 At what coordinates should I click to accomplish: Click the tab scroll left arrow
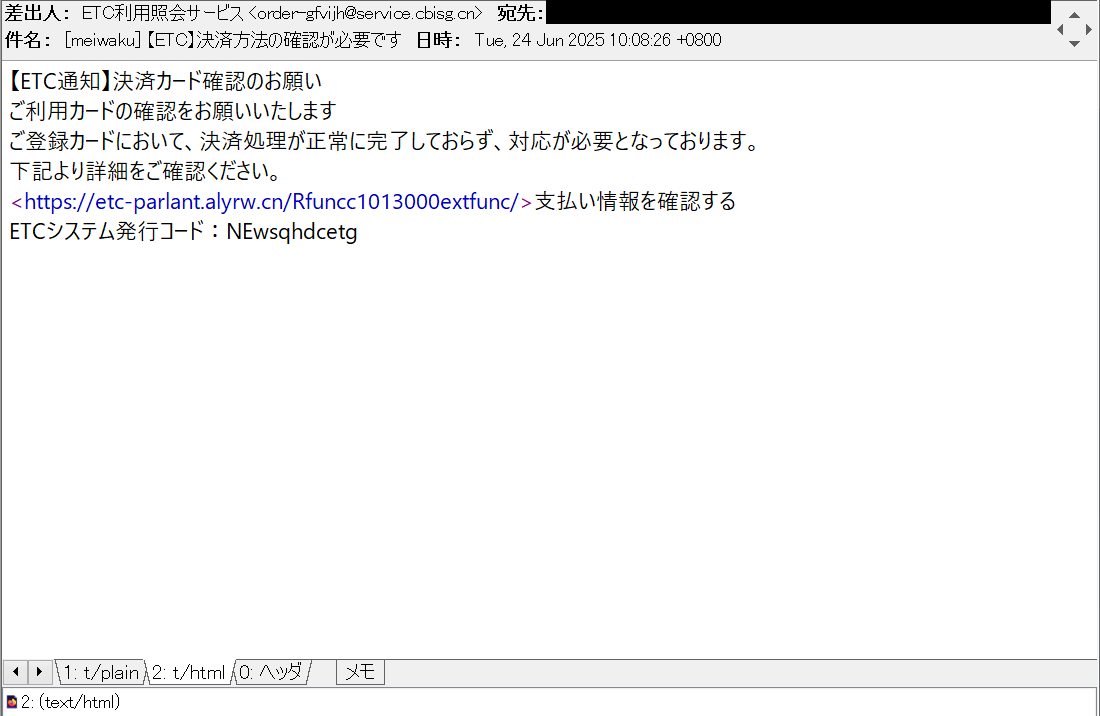point(15,672)
